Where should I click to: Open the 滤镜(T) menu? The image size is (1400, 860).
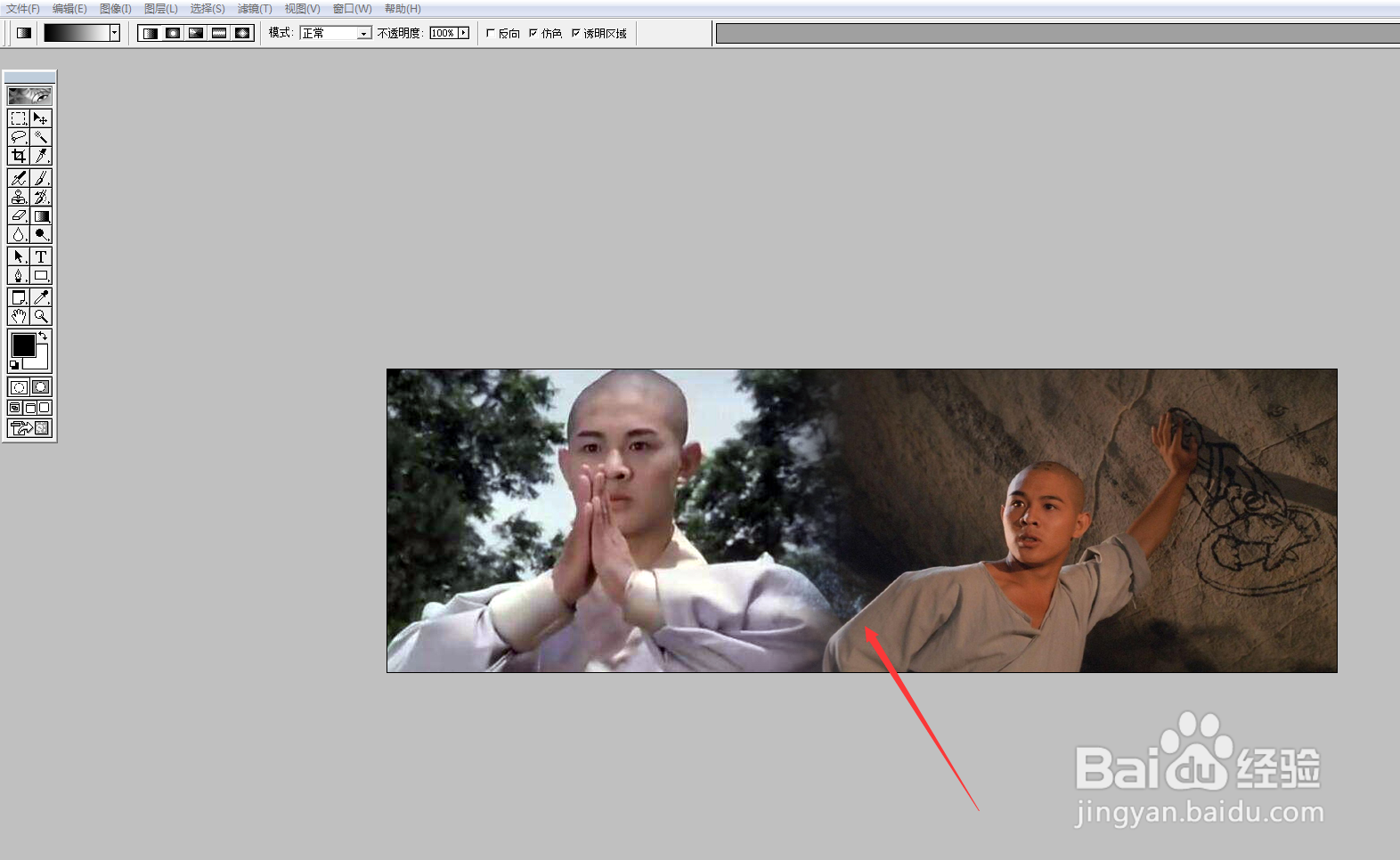point(255,9)
